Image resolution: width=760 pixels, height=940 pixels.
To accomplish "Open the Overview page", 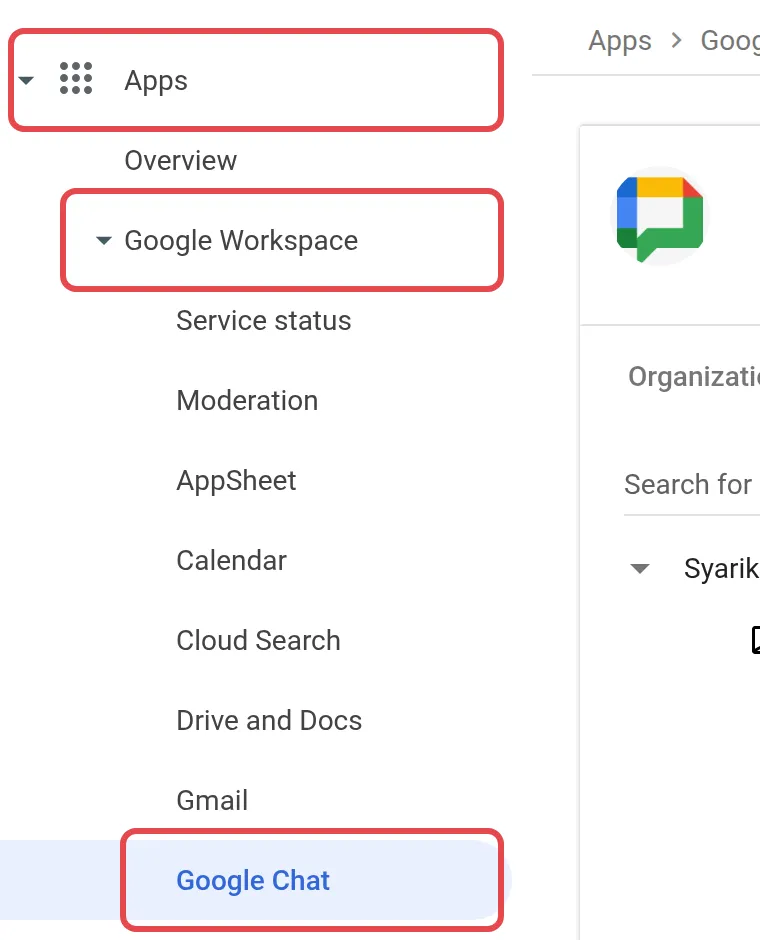I will tap(180, 161).
